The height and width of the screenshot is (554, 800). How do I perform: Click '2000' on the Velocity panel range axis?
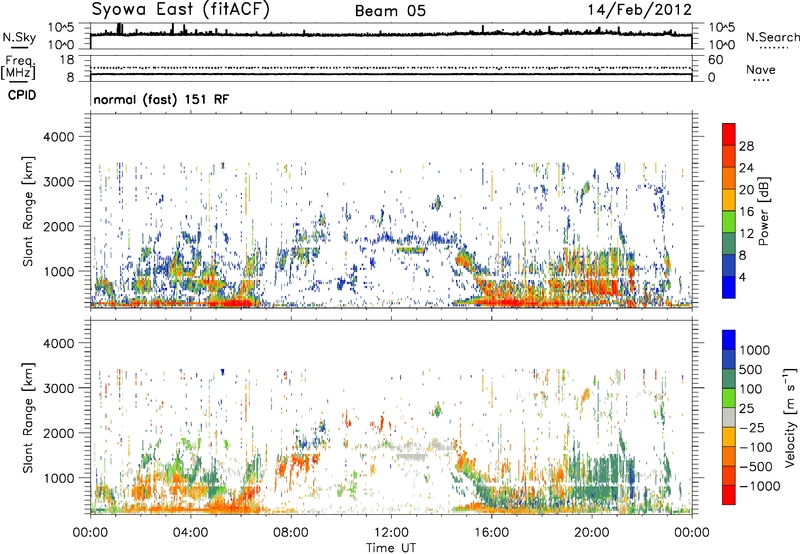[x=59, y=434]
